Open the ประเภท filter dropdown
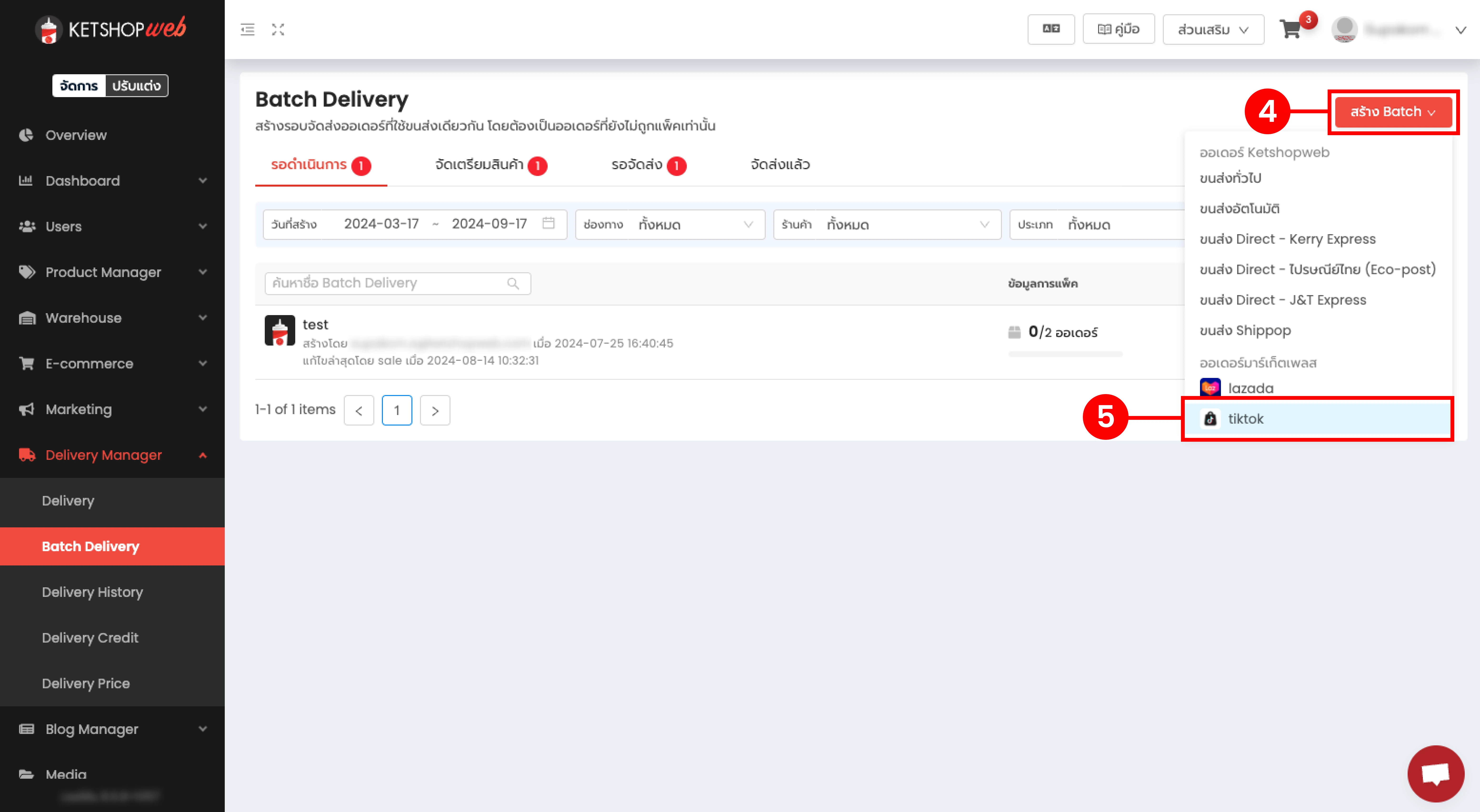The width and height of the screenshot is (1480, 812). (x=1097, y=224)
